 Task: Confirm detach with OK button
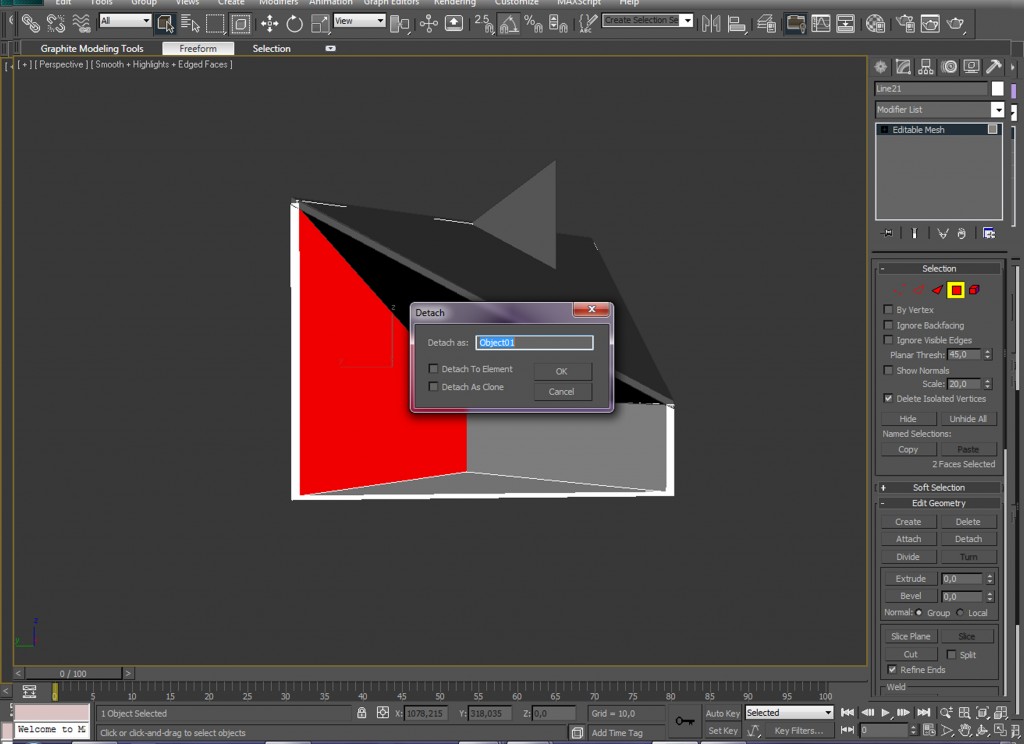click(x=562, y=371)
